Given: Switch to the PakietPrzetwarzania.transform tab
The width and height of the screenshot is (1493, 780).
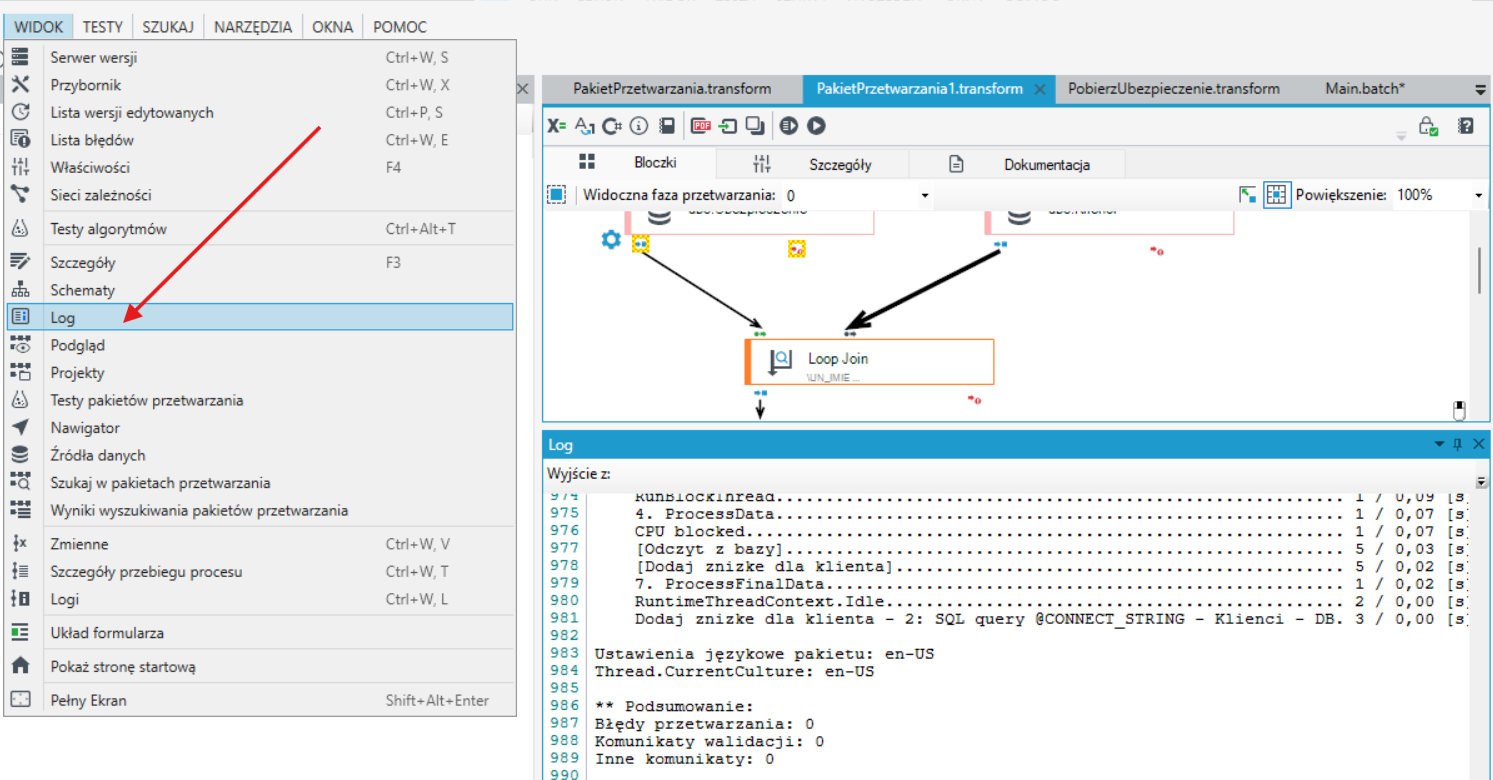Looking at the screenshot, I should pyautogui.click(x=672, y=88).
